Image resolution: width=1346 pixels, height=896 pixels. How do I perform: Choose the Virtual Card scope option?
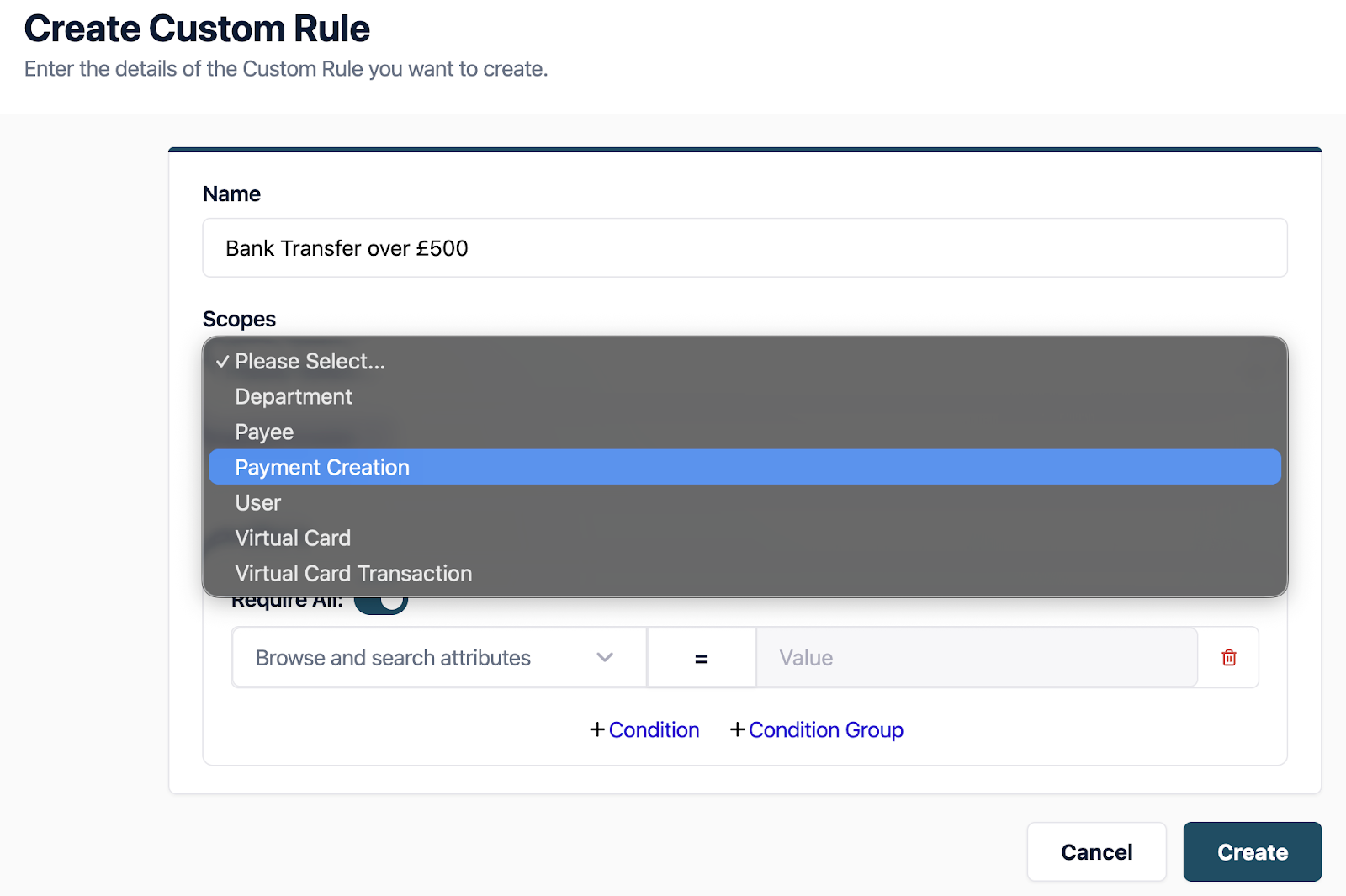coord(293,538)
